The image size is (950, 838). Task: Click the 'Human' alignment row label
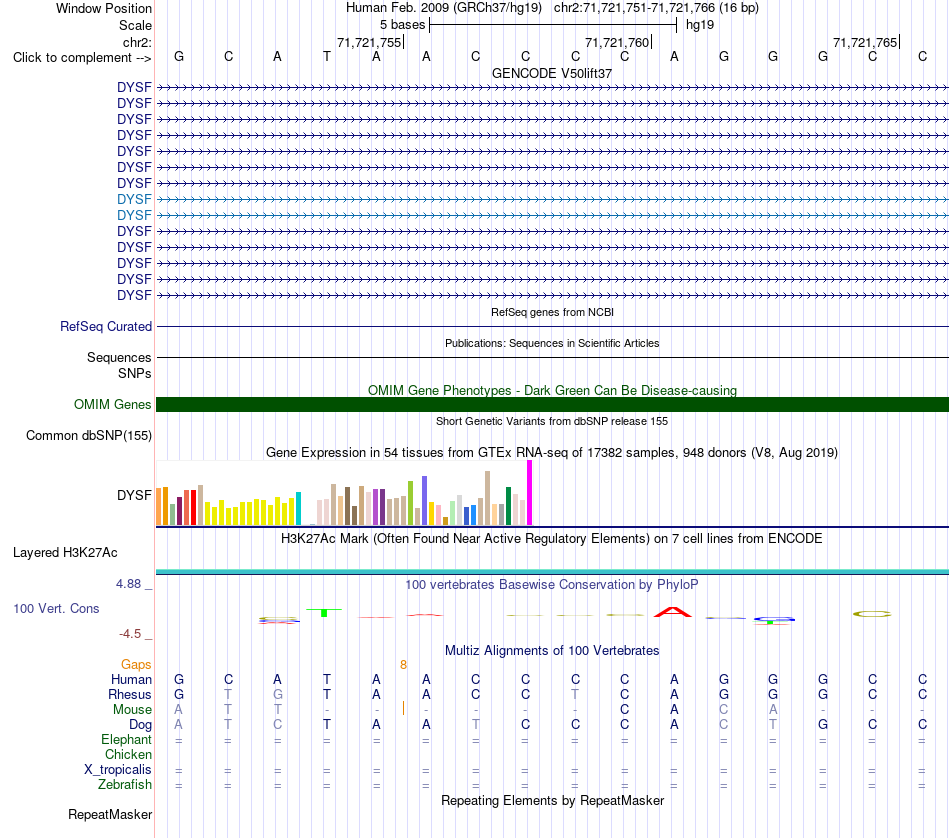click(131, 679)
